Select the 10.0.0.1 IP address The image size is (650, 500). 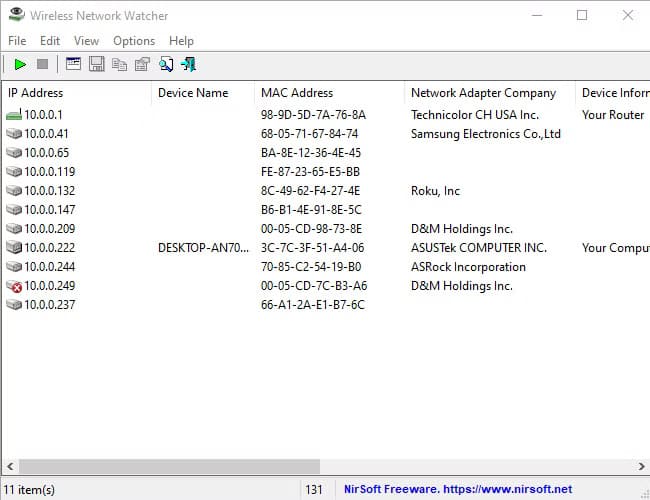pyautogui.click(x=43, y=115)
